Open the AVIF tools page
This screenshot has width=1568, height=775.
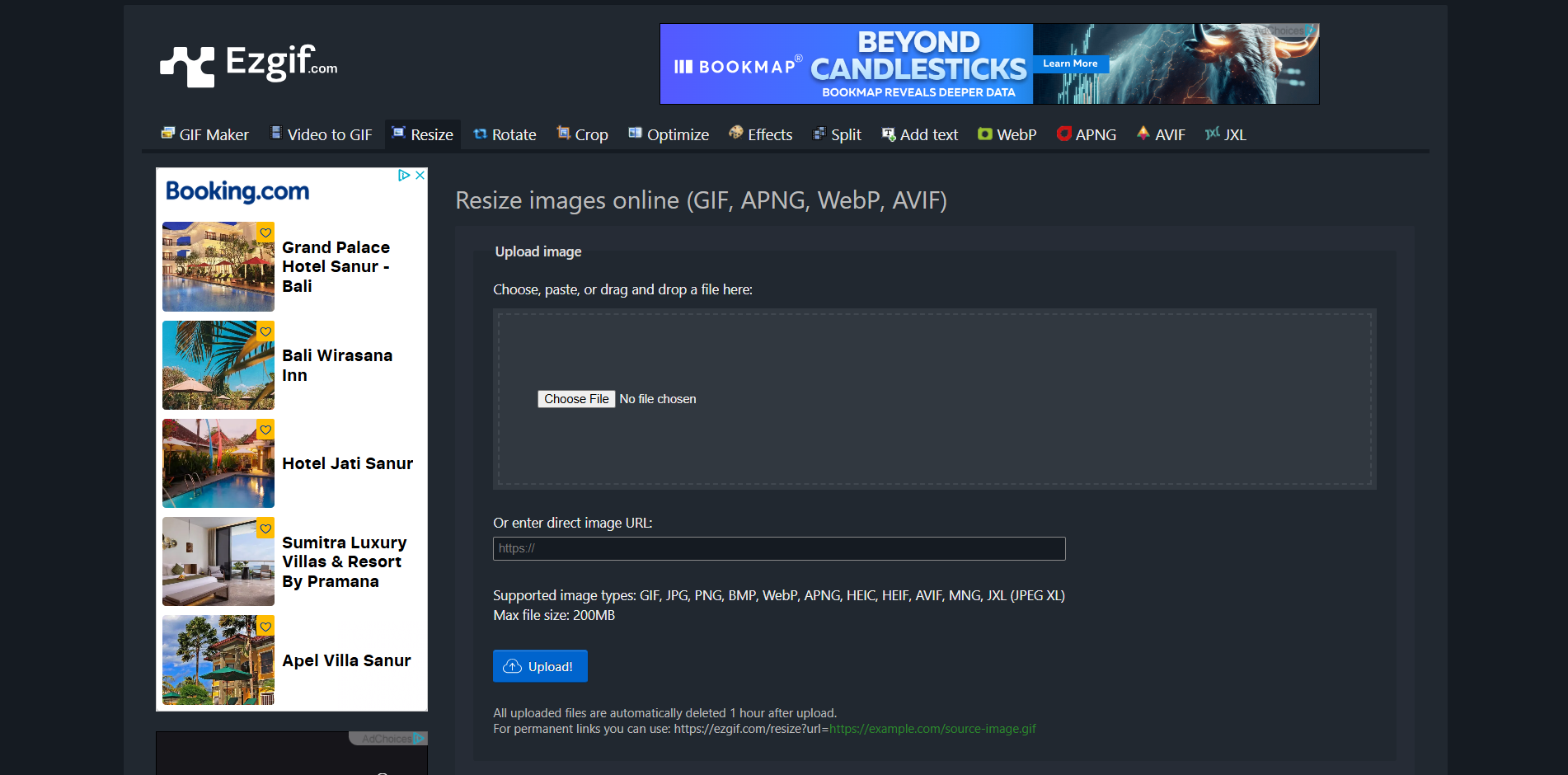coord(1162,134)
